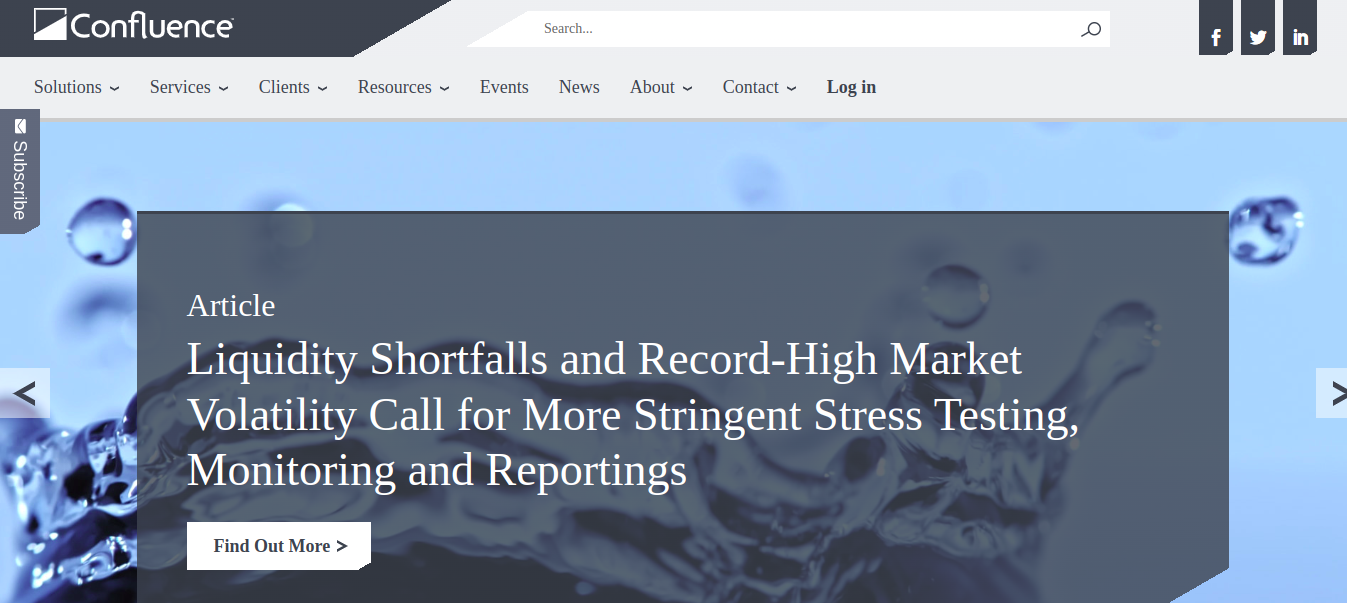This screenshot has width=1347, height=603.
Task: Open the Events page
Action: (504, 87)
